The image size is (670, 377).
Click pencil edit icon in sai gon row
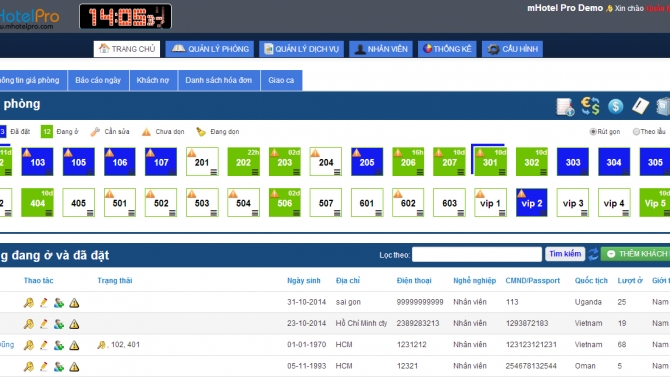point(44,303)
